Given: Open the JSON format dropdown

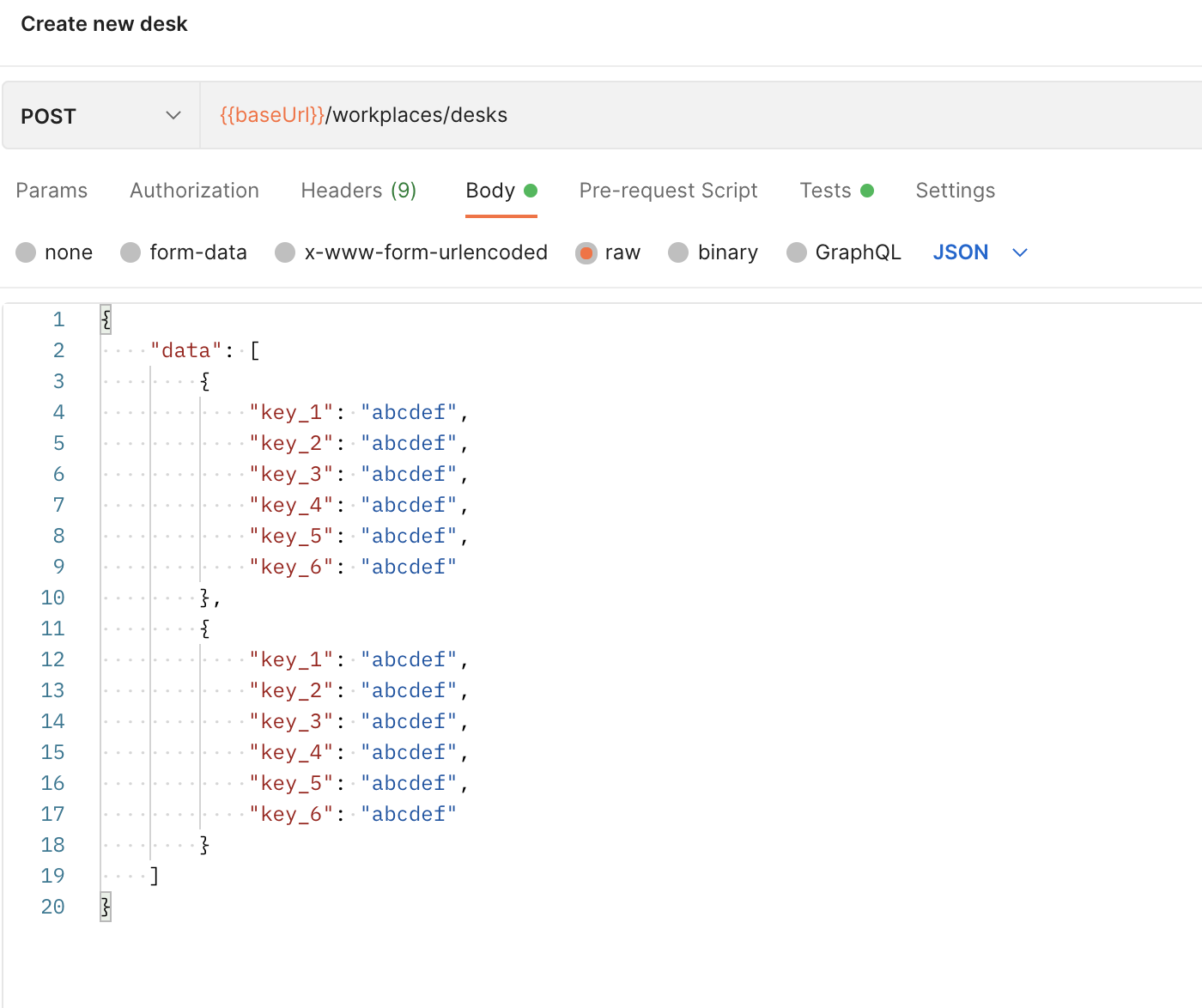Looking at the screenshot, I should point(980,252).
